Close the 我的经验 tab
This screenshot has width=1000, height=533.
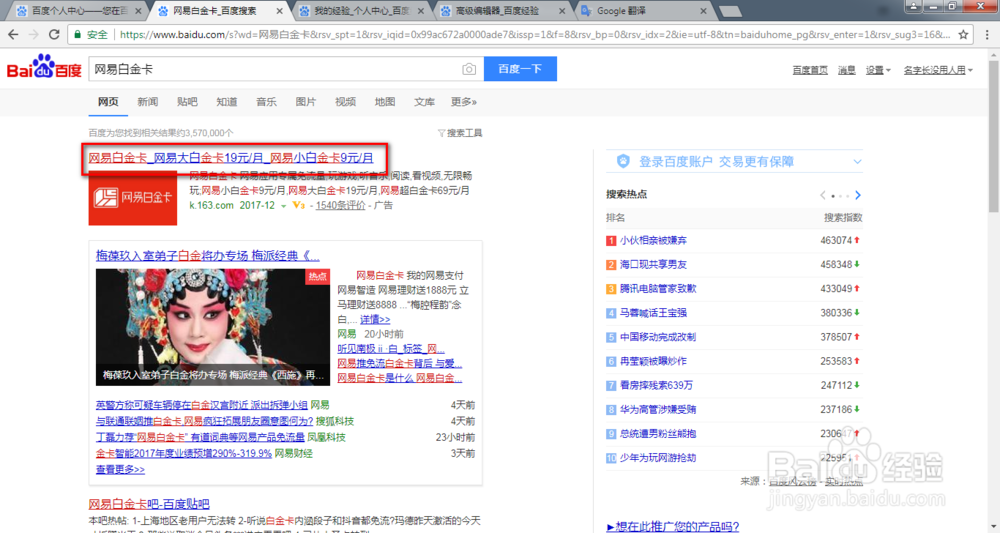pyautogui.click(x=421, y=11)
